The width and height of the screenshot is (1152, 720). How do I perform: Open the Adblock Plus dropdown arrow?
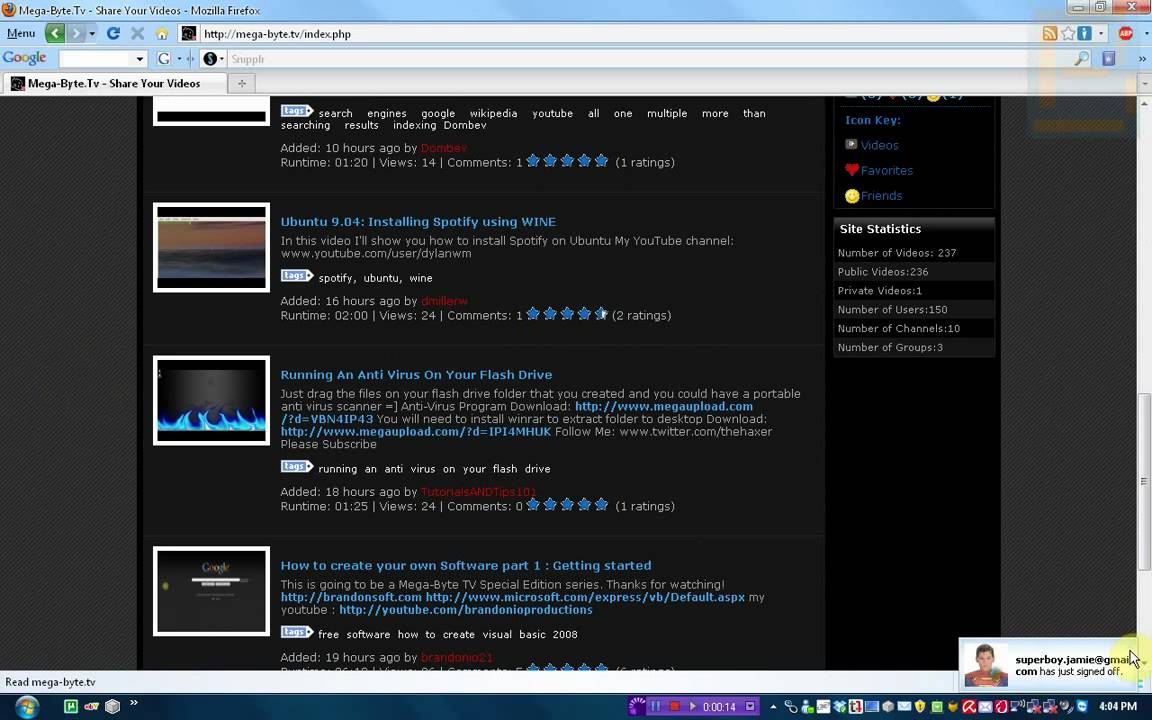pyautogui.click(x=1145, y=34)
